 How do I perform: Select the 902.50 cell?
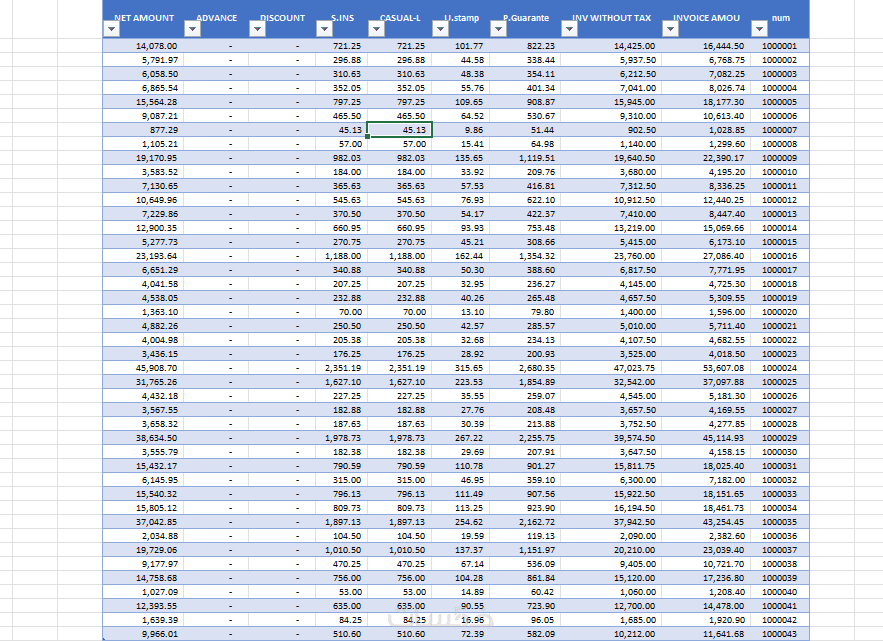[611, 130]
